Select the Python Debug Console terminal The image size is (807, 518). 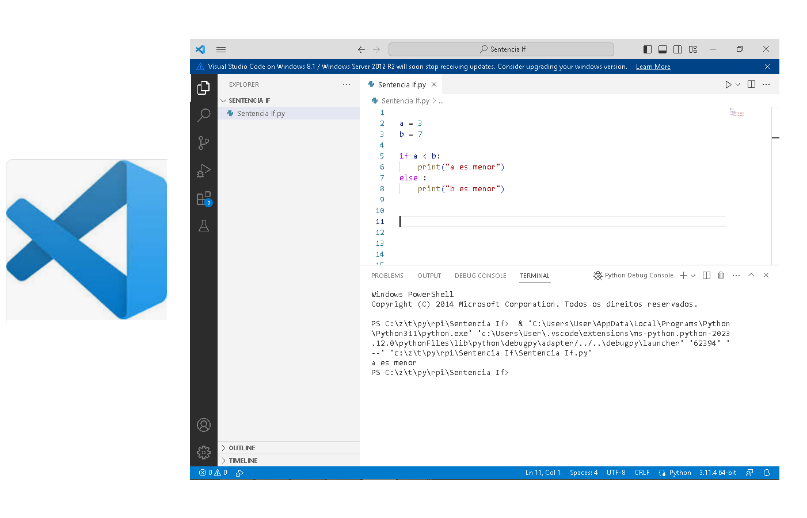tap(633, 275)
